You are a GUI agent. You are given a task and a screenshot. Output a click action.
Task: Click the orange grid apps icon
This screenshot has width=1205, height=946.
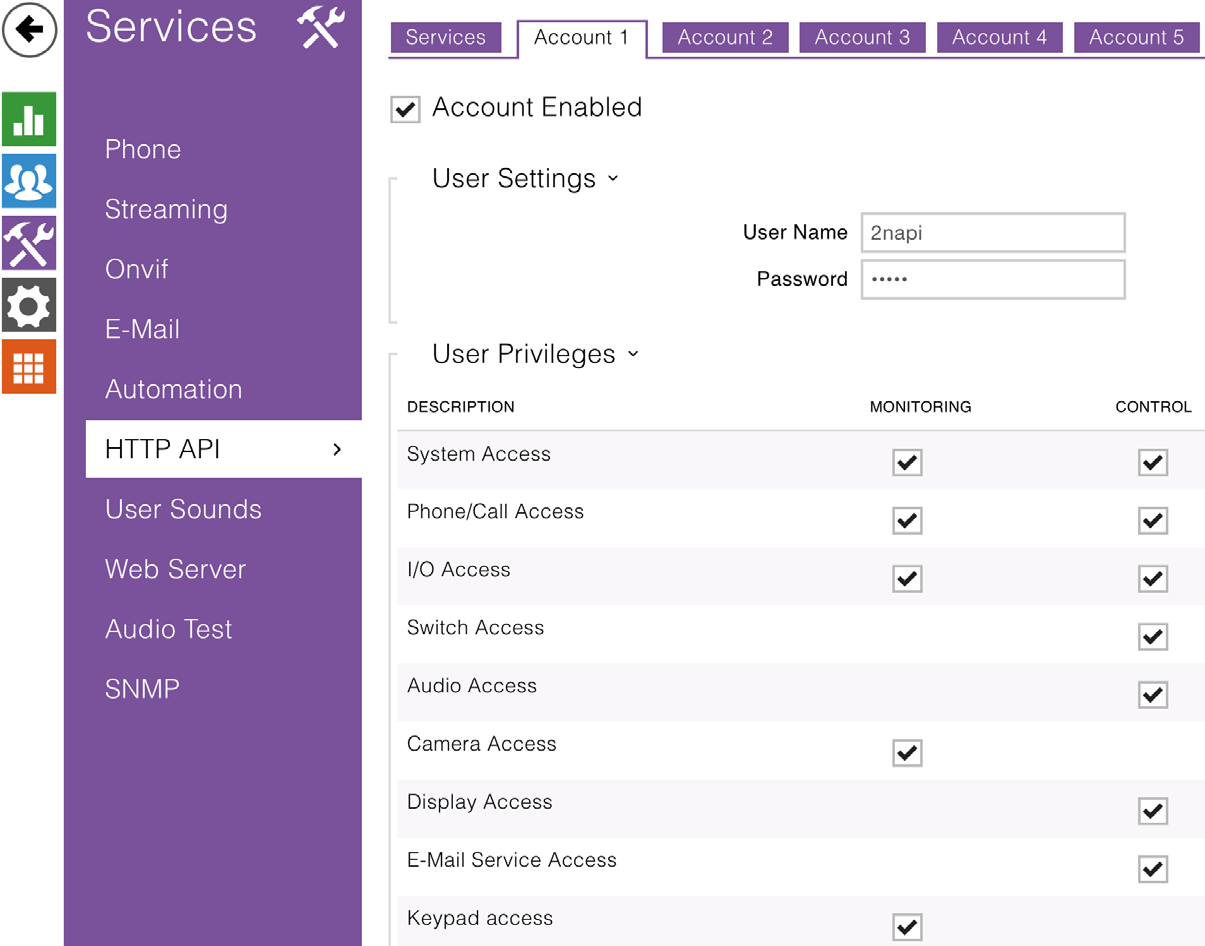tap(29, 367)
